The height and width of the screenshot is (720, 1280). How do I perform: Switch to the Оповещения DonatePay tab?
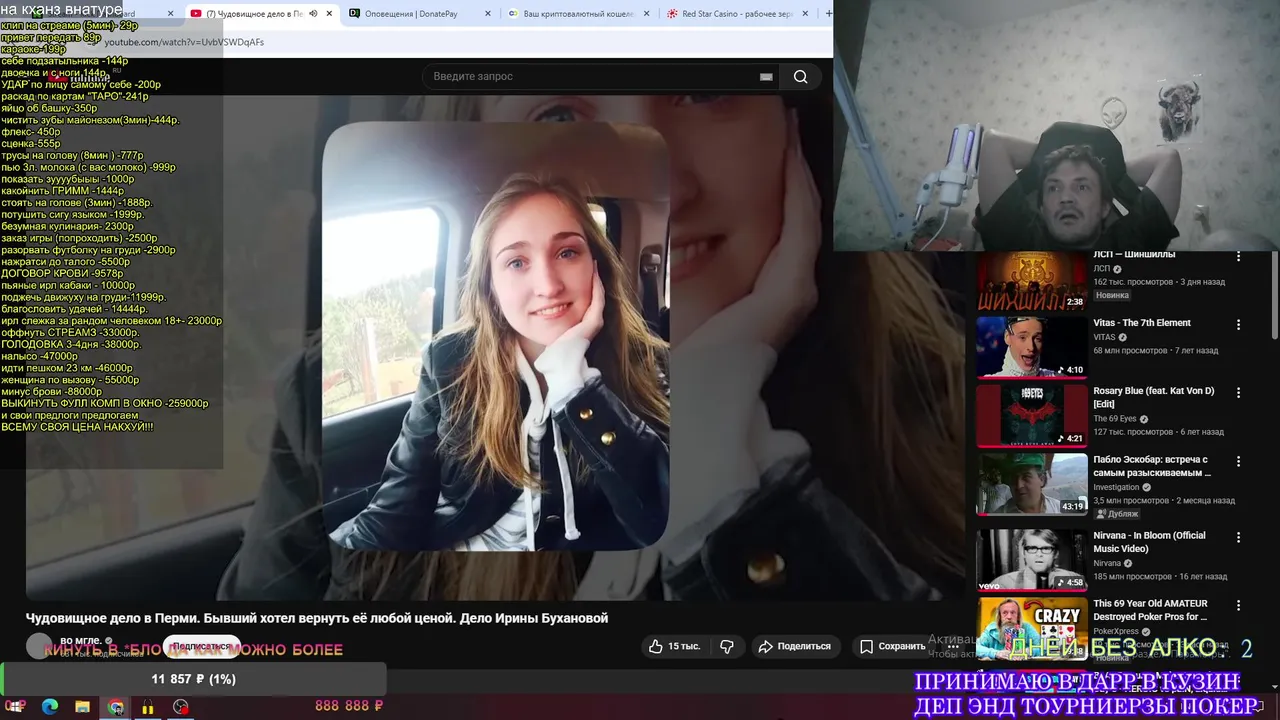418,14
